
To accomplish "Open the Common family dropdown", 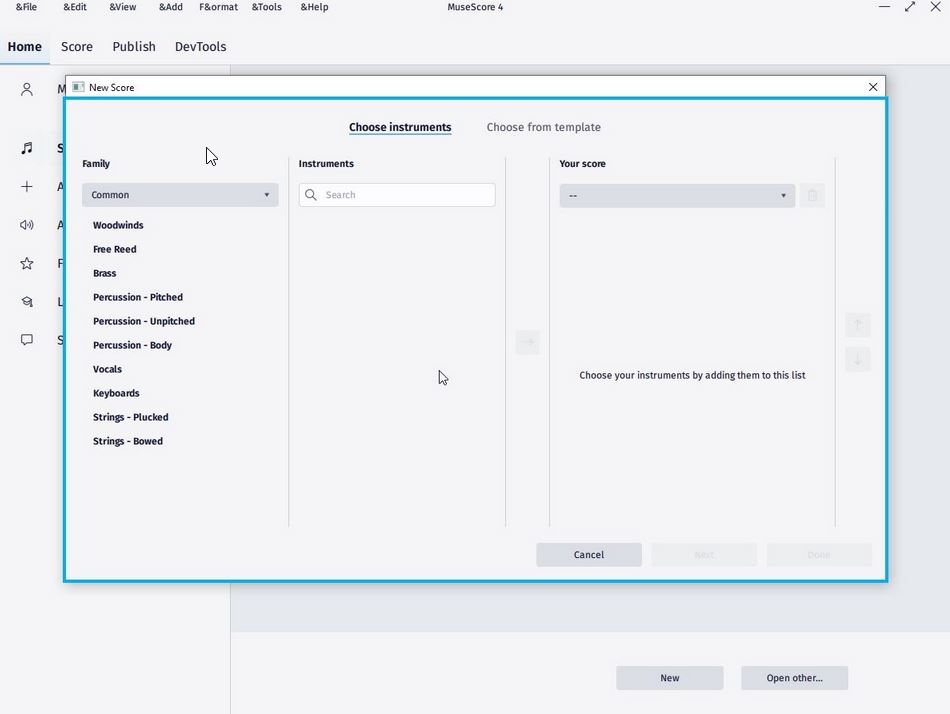I will click(x=180, y=195).
